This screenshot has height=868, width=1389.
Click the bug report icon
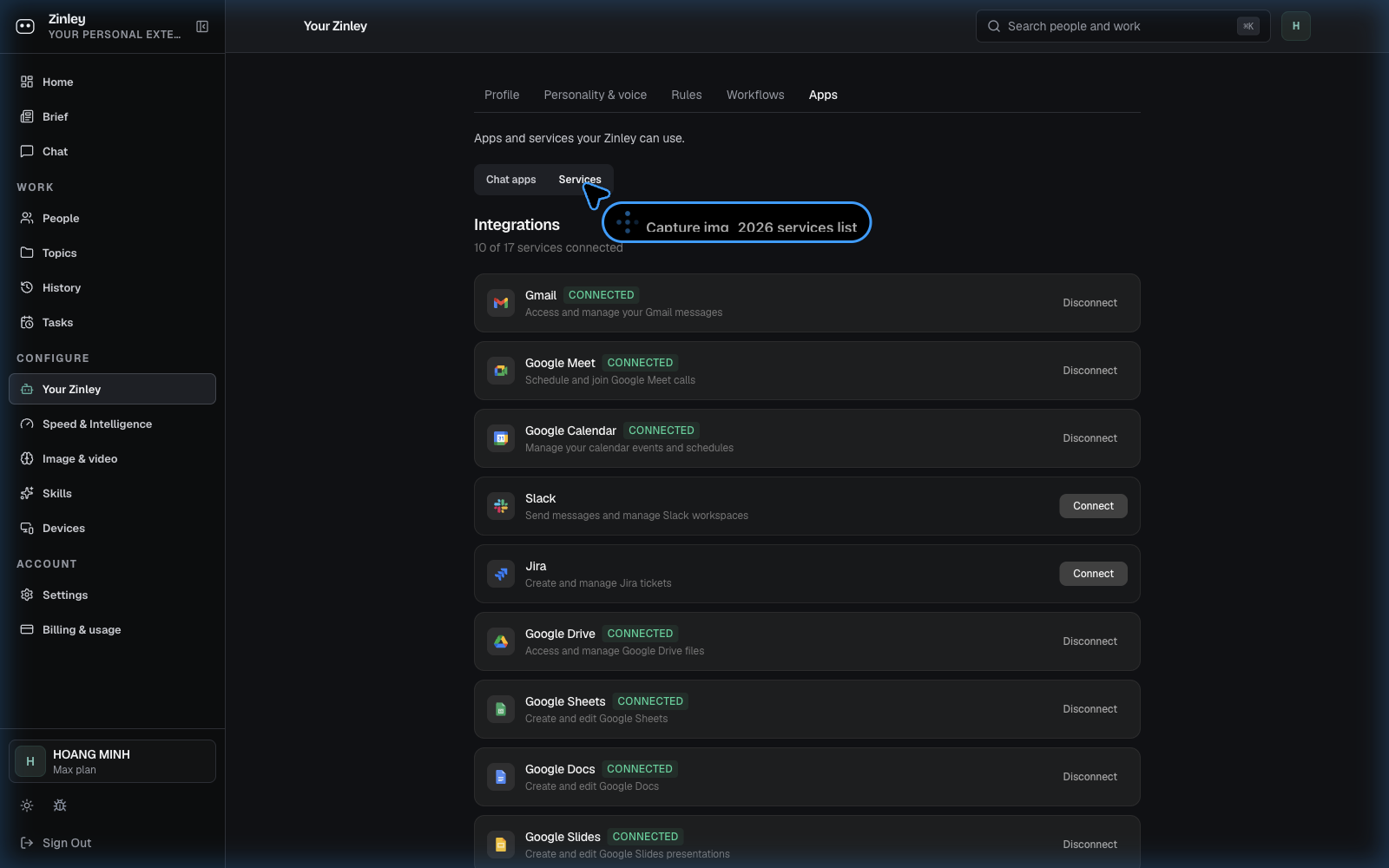coord(60,806)
